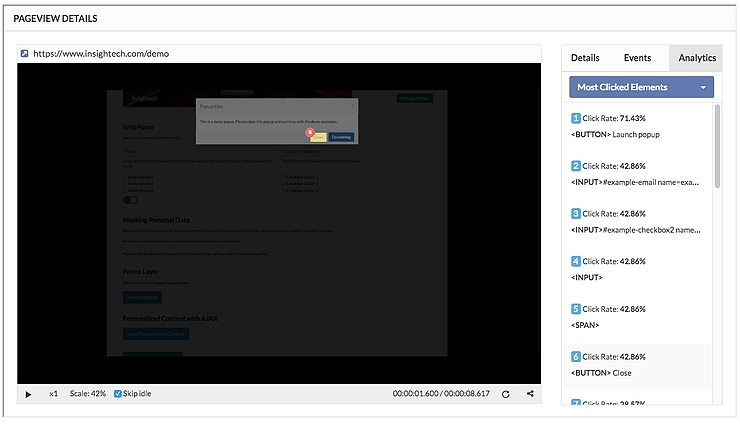740x424 pixels.
Task: Change the x1 playback speed
Action: click(53, 394)
